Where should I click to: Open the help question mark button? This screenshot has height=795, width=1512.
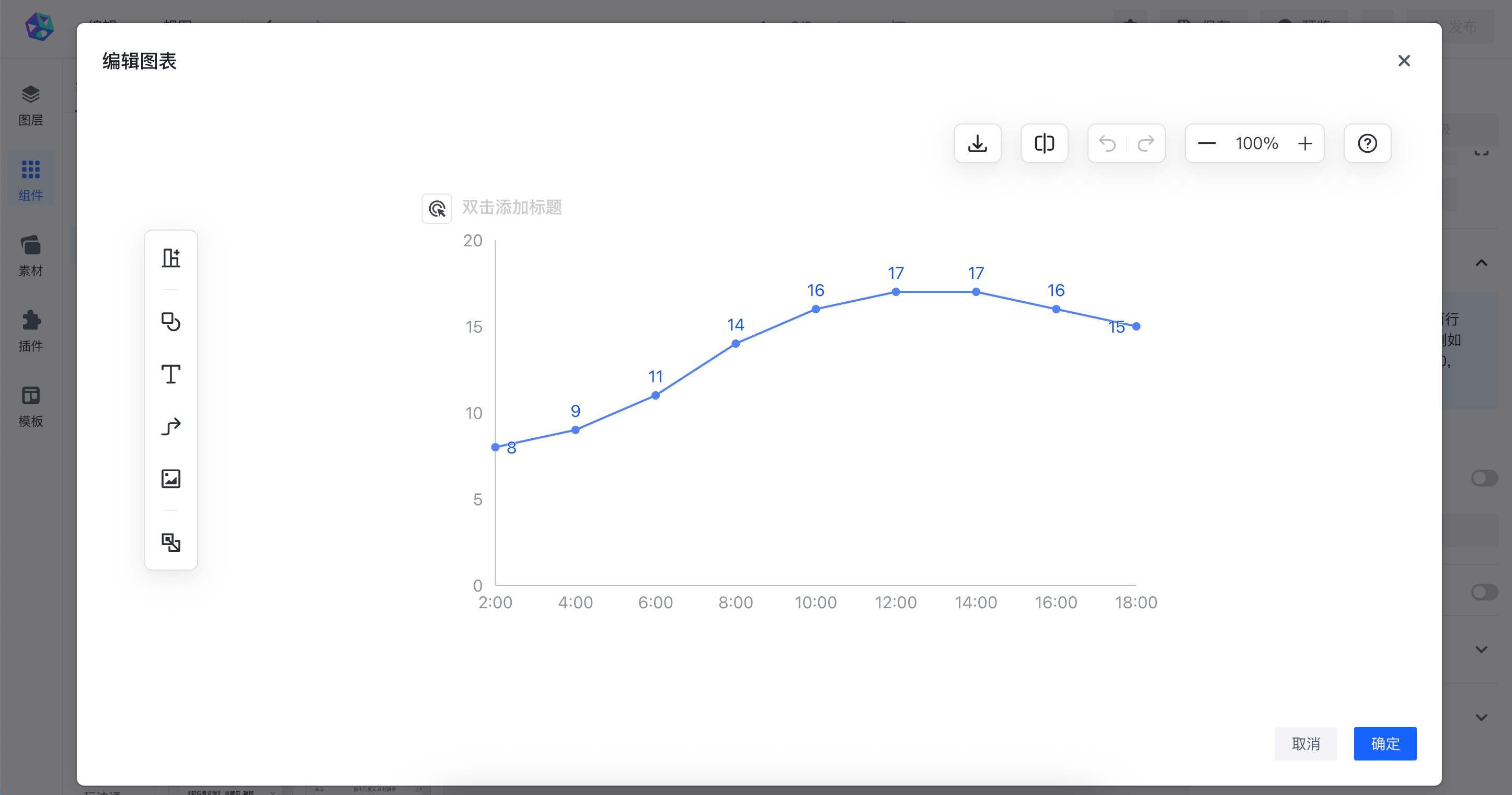(x=1367, y=143)
